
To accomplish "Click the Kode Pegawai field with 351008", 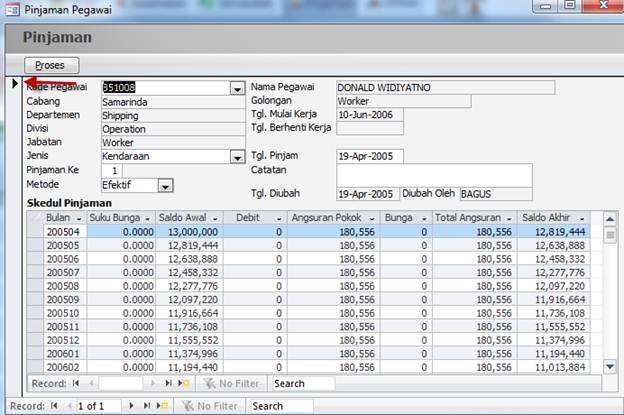I will tap(166, 88).
